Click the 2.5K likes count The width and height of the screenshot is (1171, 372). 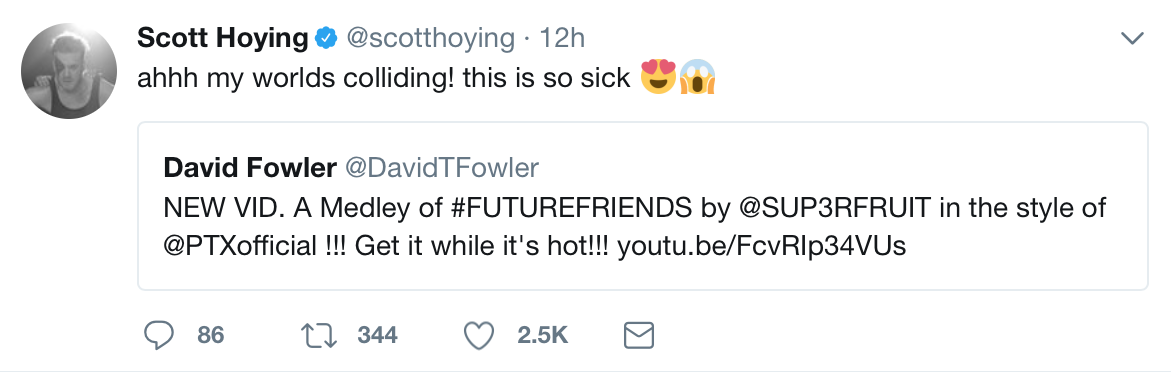[x=543, y=335]
